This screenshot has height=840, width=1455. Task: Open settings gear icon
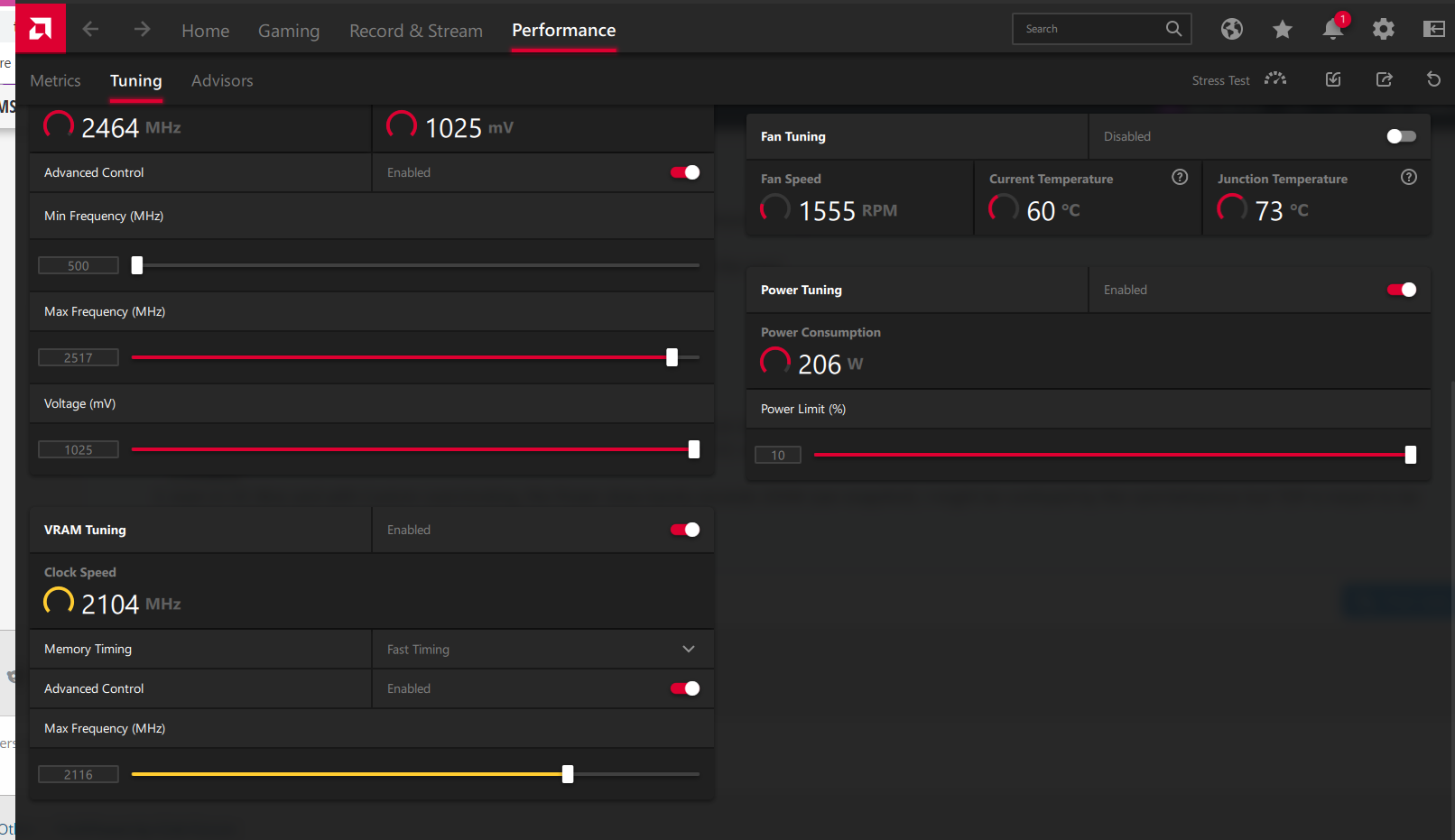pyautogui.click(x=1384, y=29)
